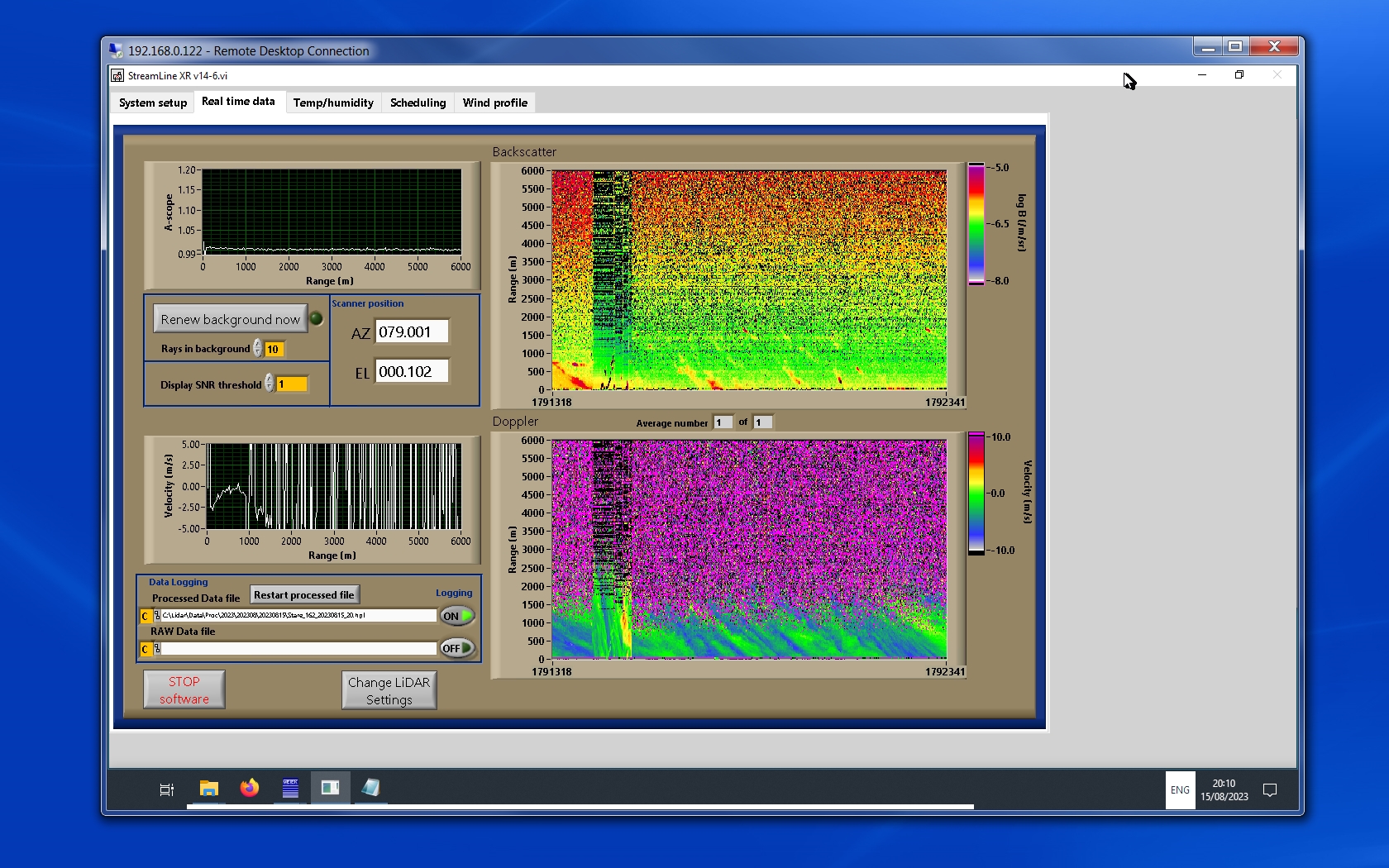Viewport: 1389px width, 868px height.
Task: Open the Scheduling tab
Action: 418,103
